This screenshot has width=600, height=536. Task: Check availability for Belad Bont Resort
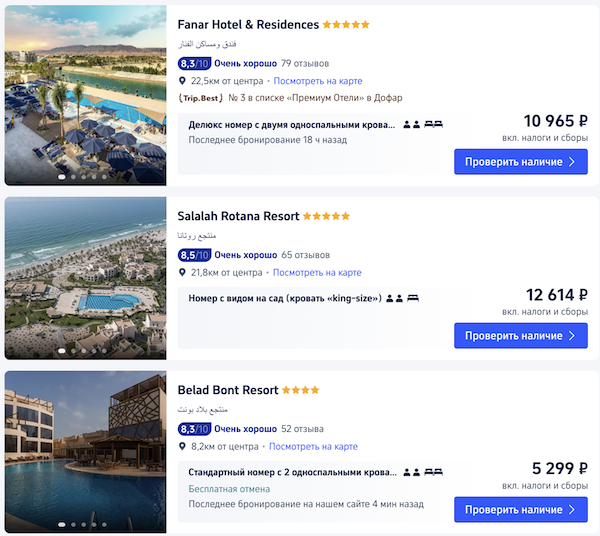(520, 509)
